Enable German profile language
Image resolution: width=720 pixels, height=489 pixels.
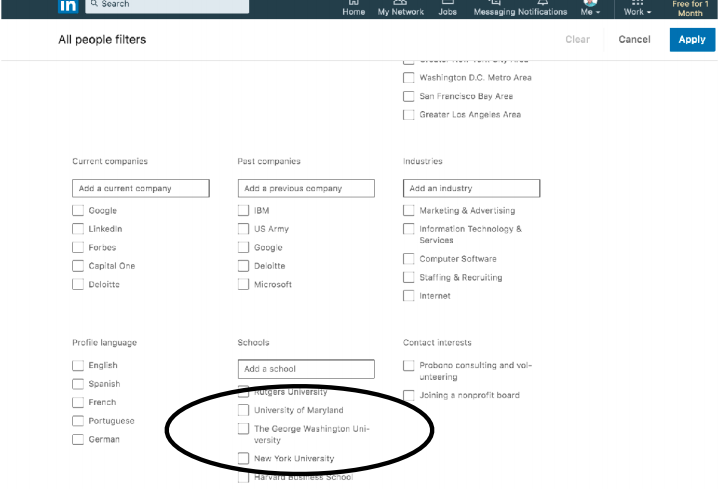(78, 439)
